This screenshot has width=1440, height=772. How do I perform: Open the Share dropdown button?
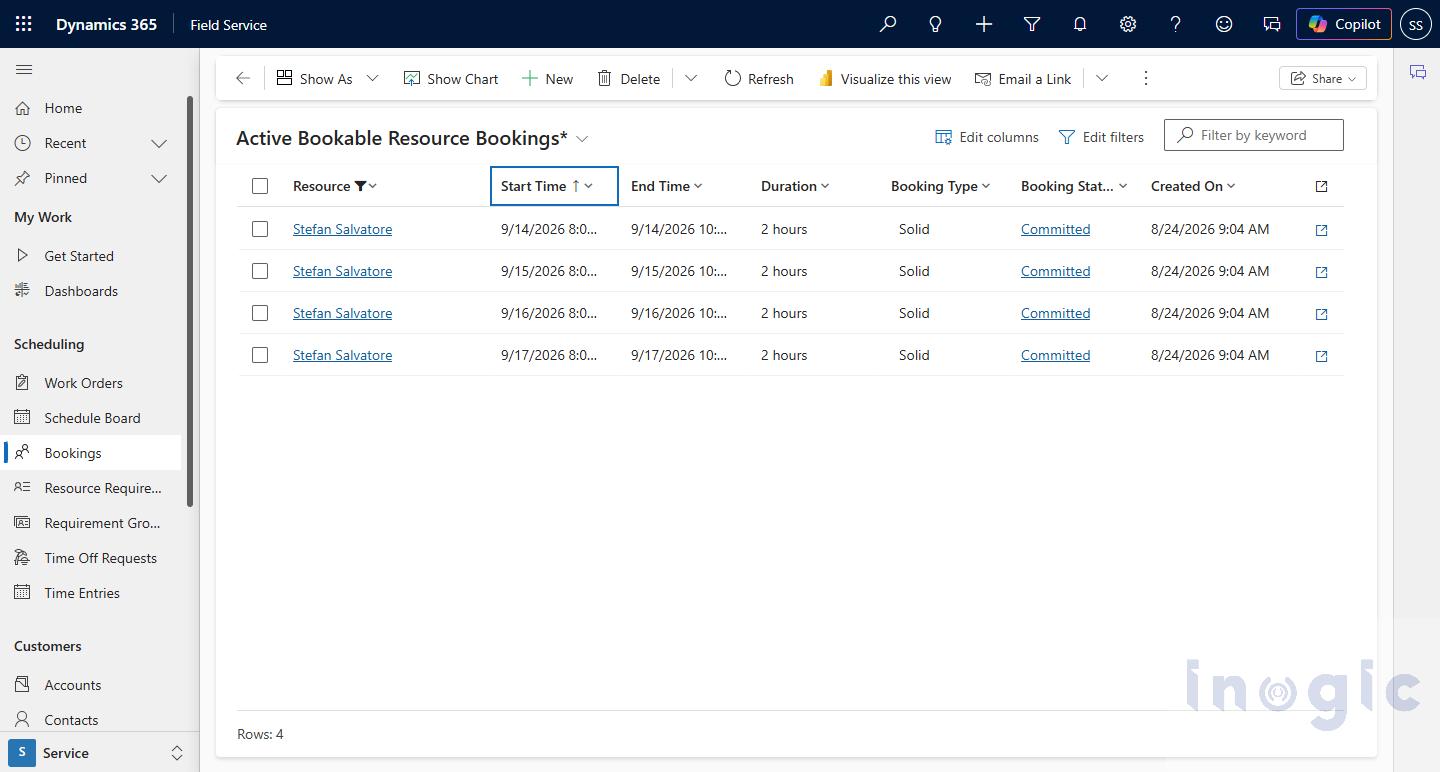1323,78
